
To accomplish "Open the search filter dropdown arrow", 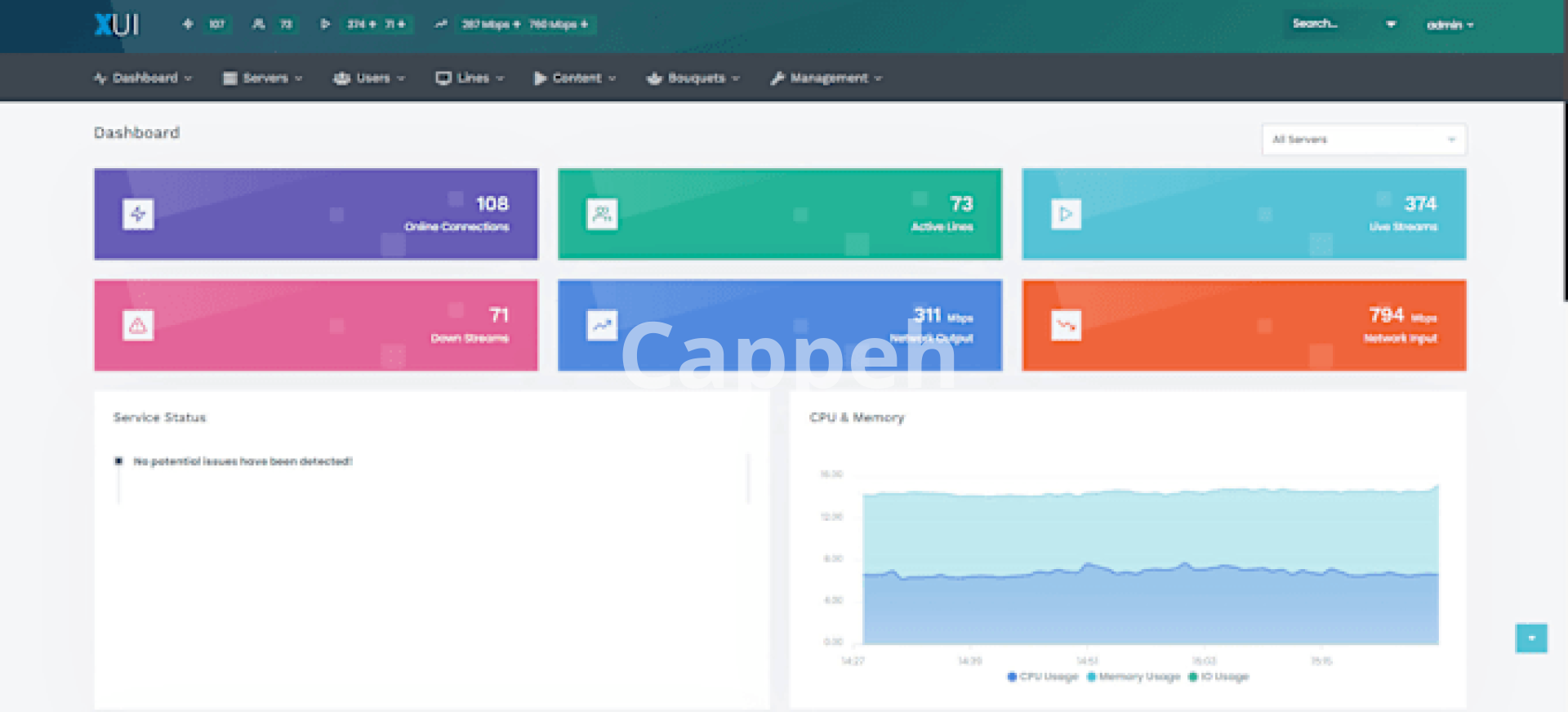I will [x=1391, y=24].
